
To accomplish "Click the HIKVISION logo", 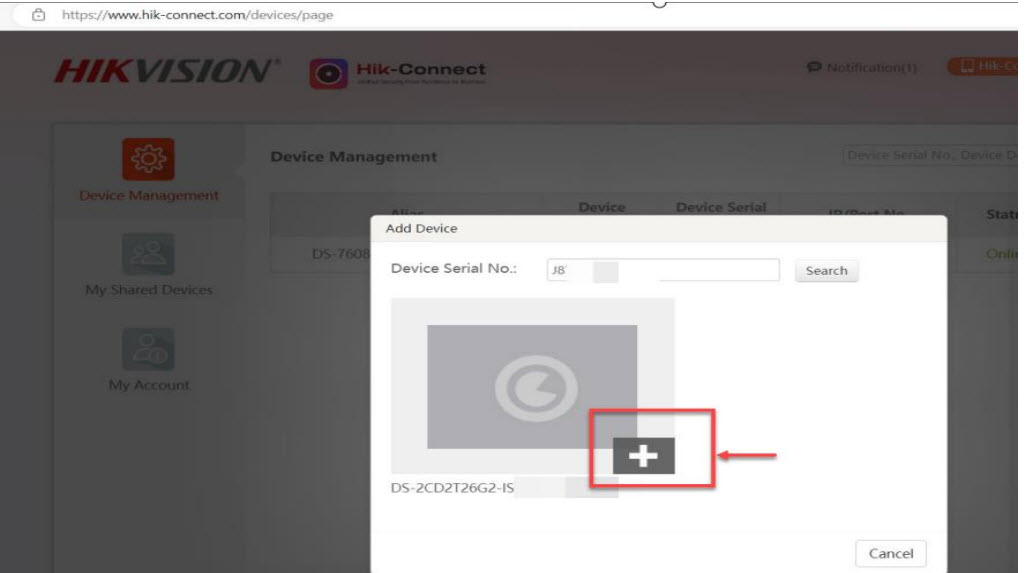I will 166,72.
